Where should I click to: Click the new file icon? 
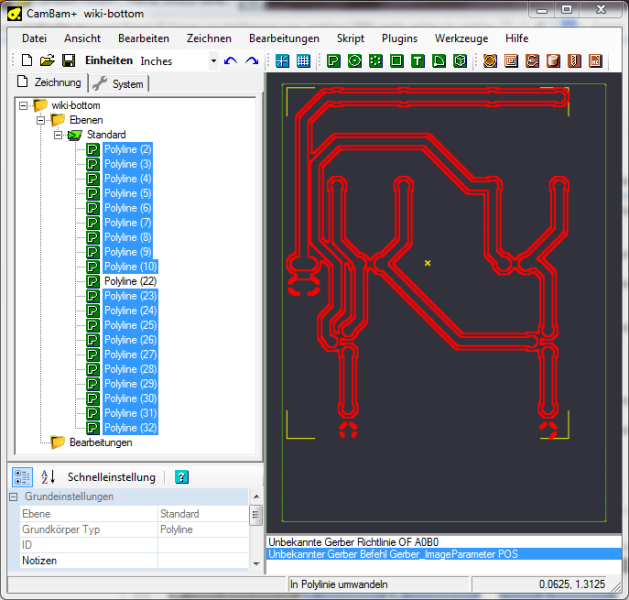pos(28,61)
